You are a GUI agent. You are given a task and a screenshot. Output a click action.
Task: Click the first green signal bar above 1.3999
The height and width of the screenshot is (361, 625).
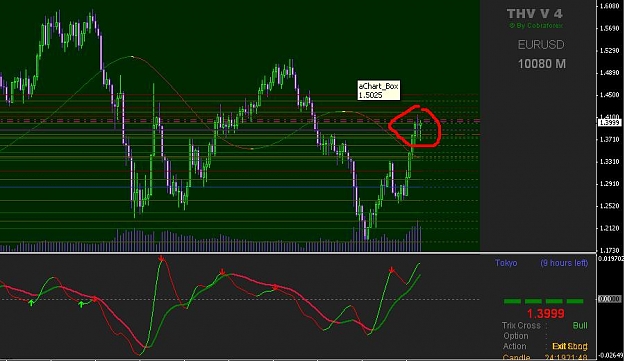[512, 301]
